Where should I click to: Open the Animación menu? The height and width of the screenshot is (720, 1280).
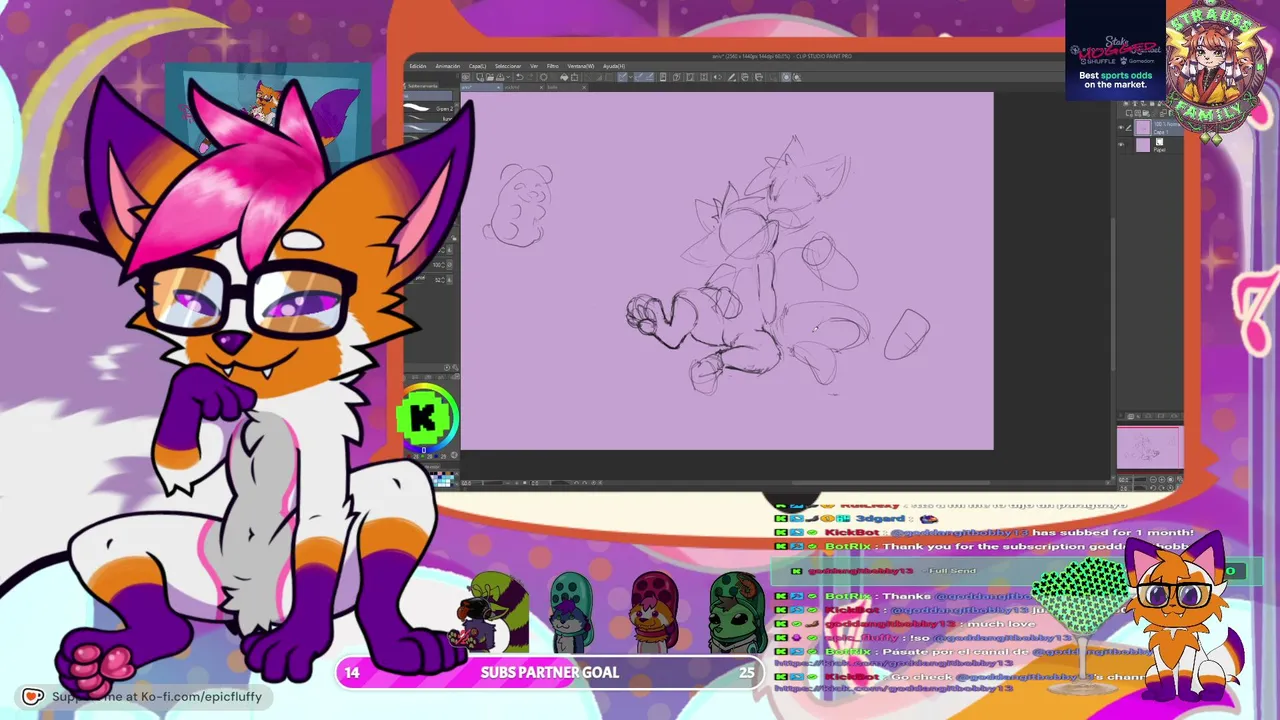point(448,66)
